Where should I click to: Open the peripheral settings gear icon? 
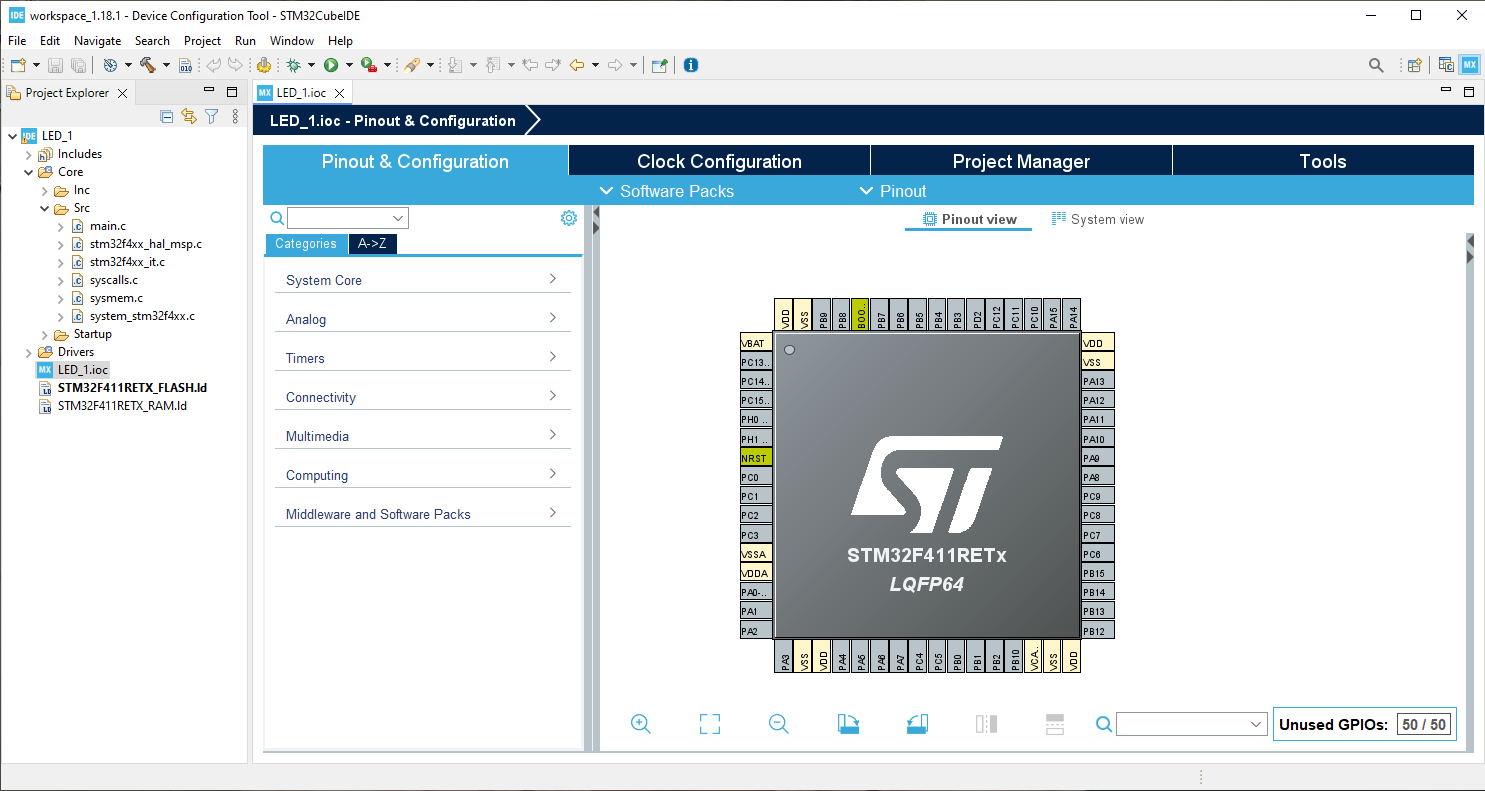pos(568,217)
